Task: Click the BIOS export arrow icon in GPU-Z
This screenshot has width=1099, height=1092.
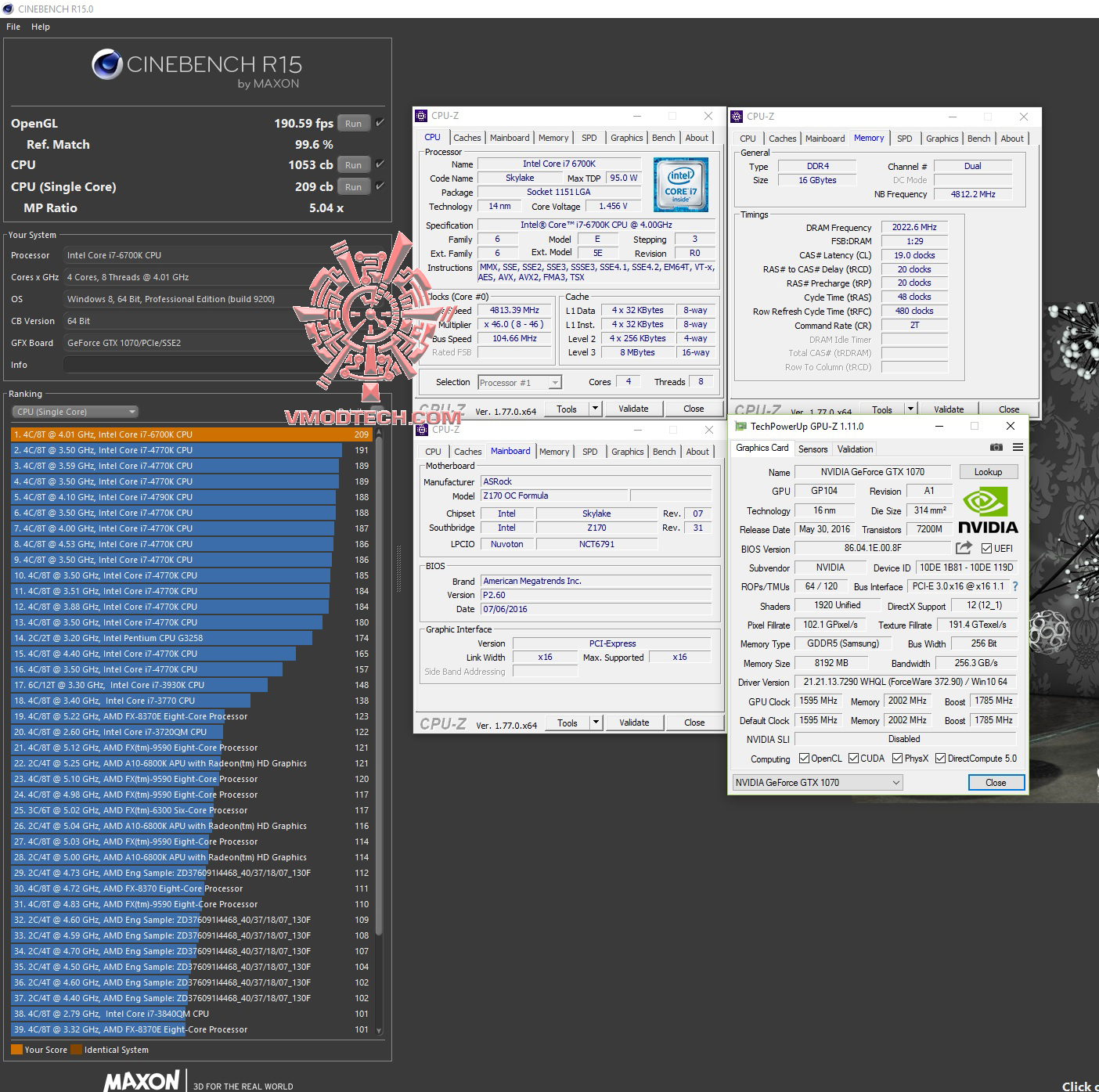Action: [x=962, y=548]
